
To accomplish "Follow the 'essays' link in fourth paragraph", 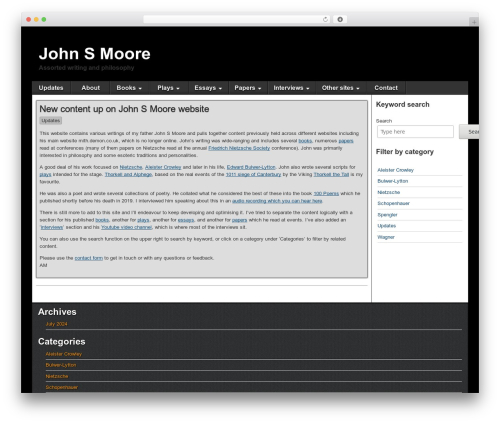I will pos(186,220).
